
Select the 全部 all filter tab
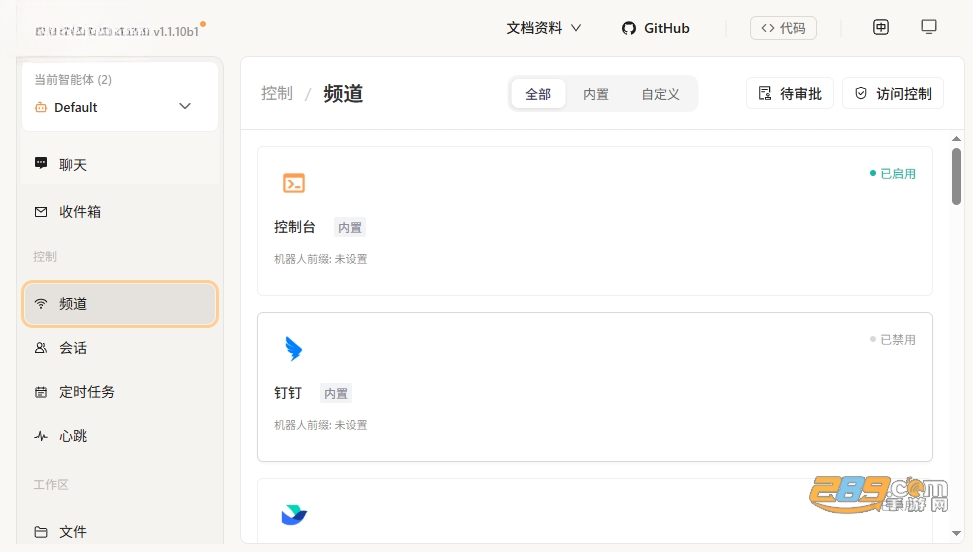[x=538, y=94]
